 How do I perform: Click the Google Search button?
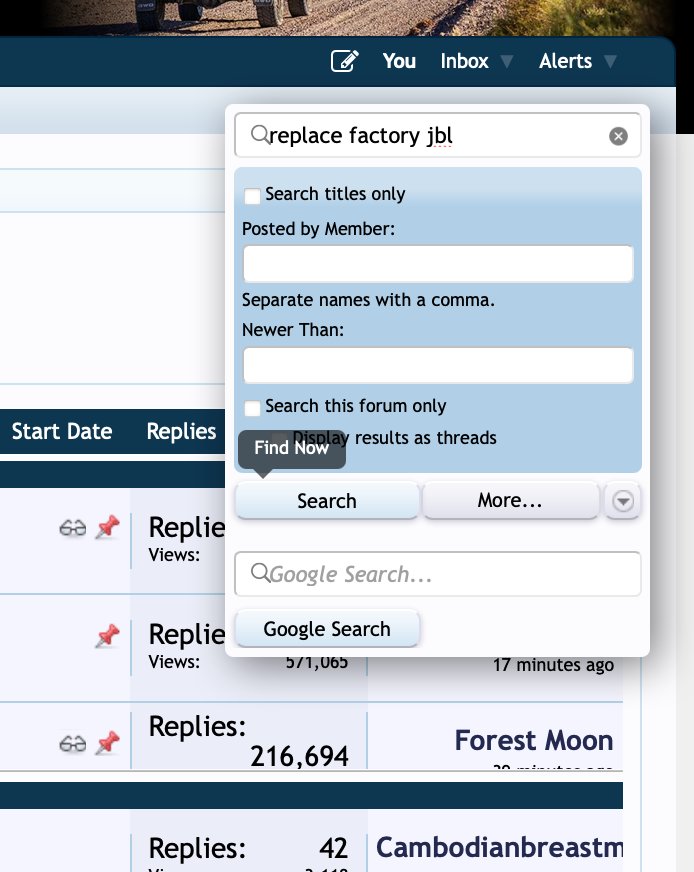327,629
